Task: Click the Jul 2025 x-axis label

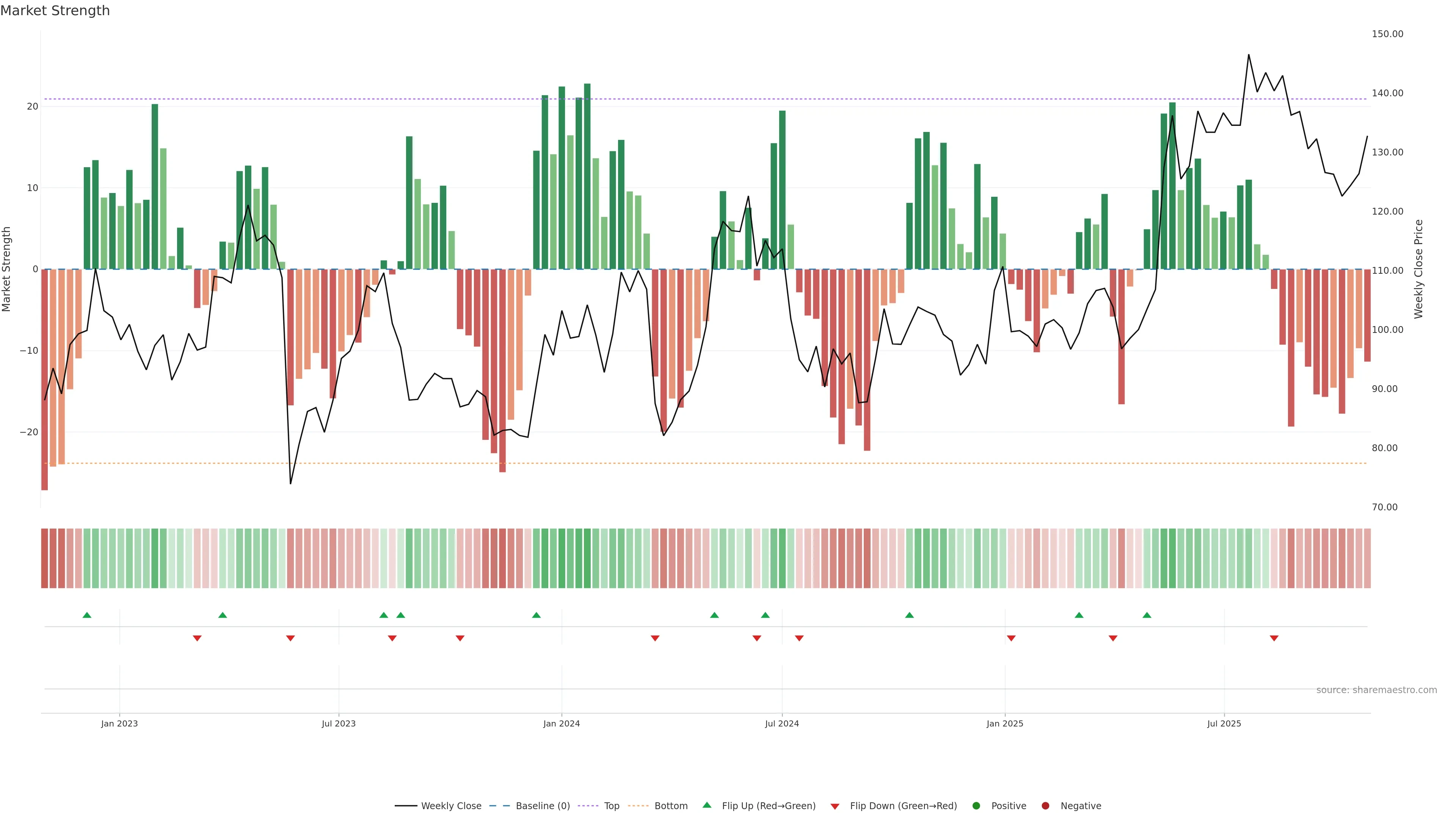Action: [x=1224, y=723]
